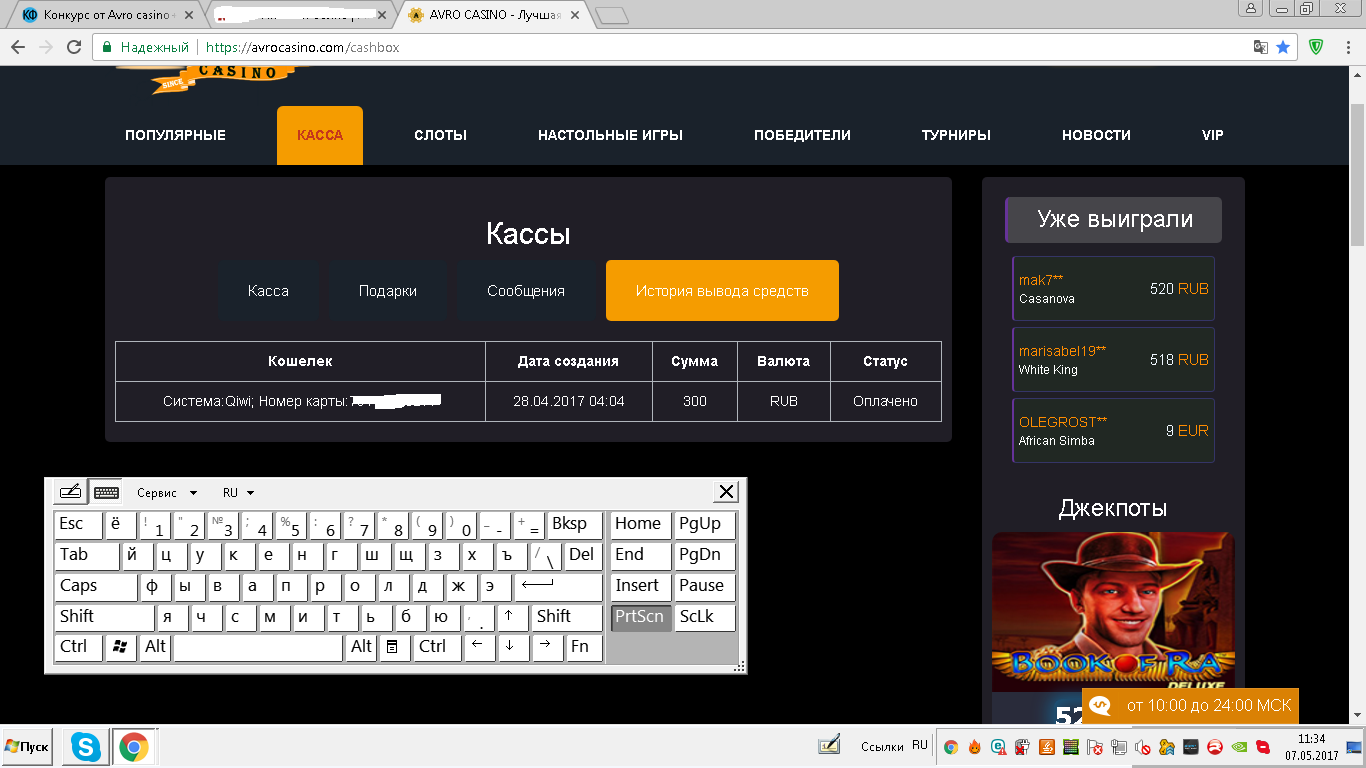Toggle the Caps key on the on-screen keyboard
Image resolution: width=1366 pixels, height=768 pixels.
click(x=95, y=586)
